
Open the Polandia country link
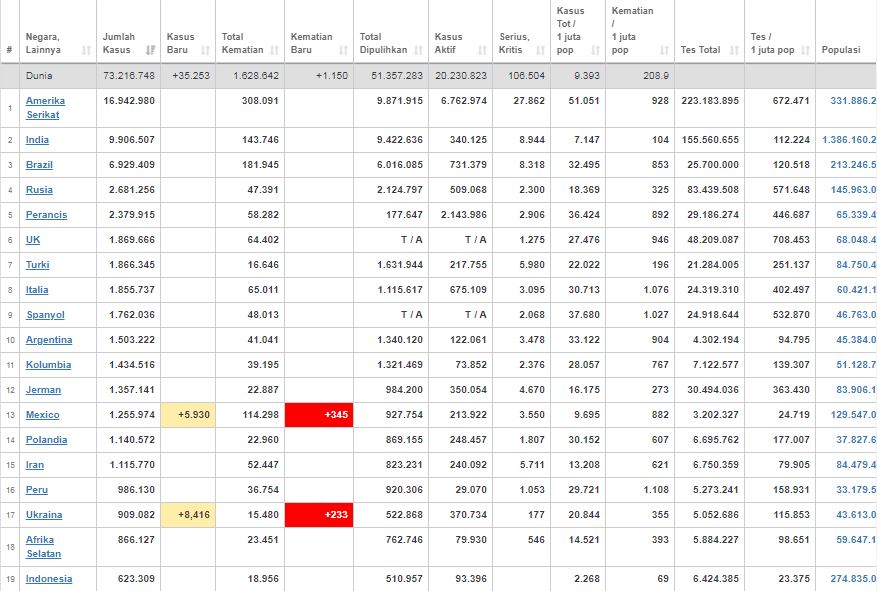click(46, 439)
